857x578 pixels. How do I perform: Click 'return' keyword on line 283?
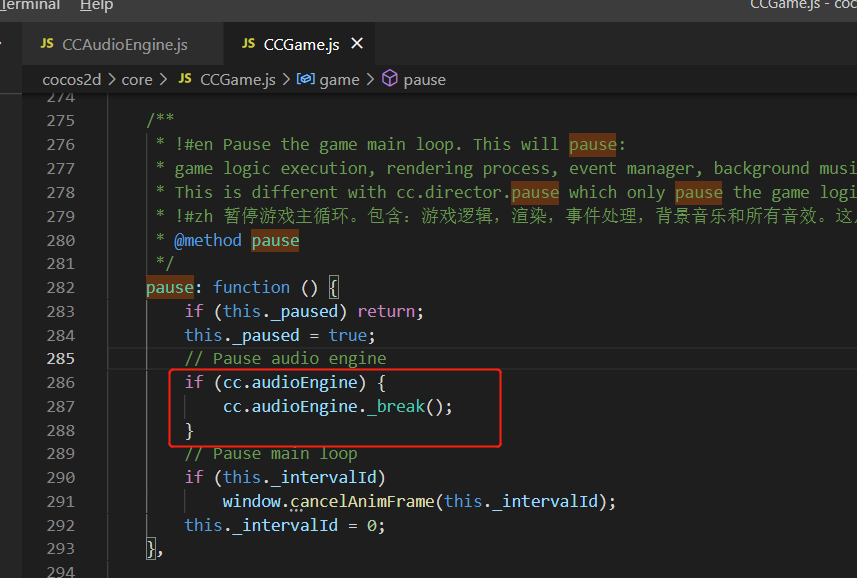click(x=386, y=311)
